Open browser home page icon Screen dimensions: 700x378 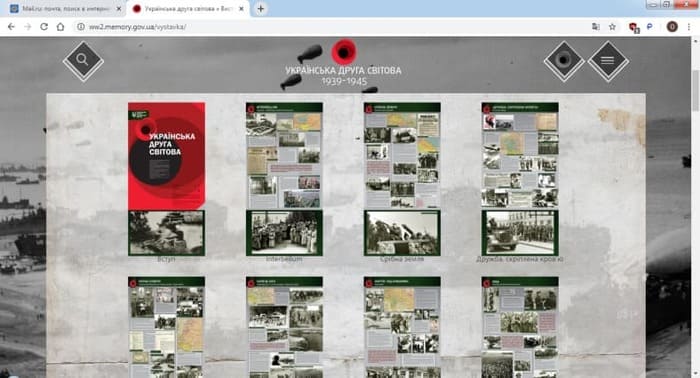[60, 27]
